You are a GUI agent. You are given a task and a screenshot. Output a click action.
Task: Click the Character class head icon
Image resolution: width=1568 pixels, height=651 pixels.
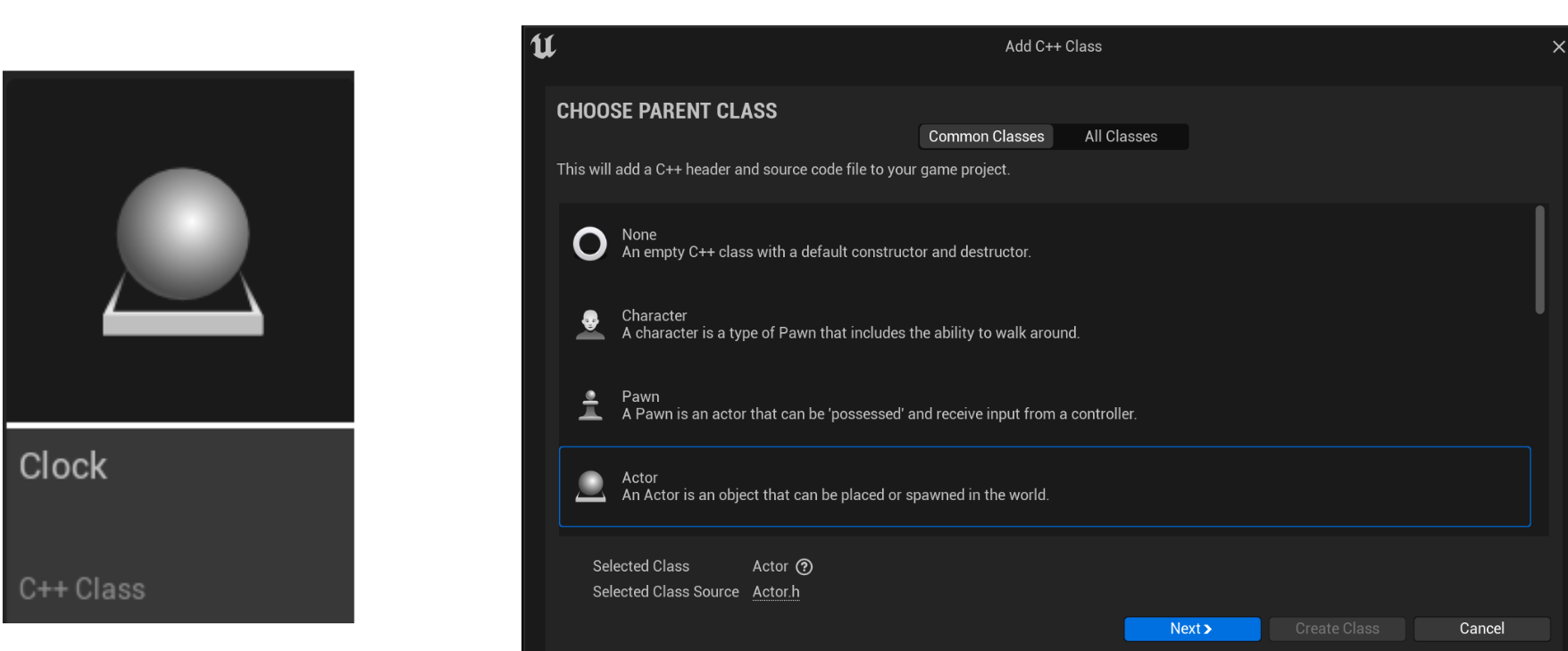click(589, 324)
